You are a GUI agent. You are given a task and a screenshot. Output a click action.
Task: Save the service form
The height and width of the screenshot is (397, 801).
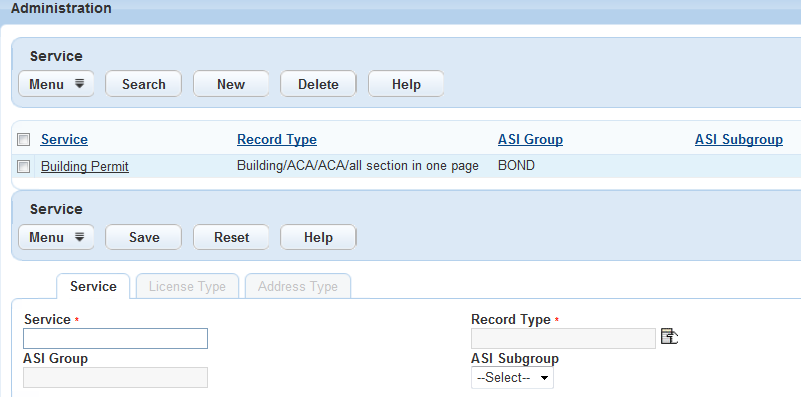click(x=144, y=237)
